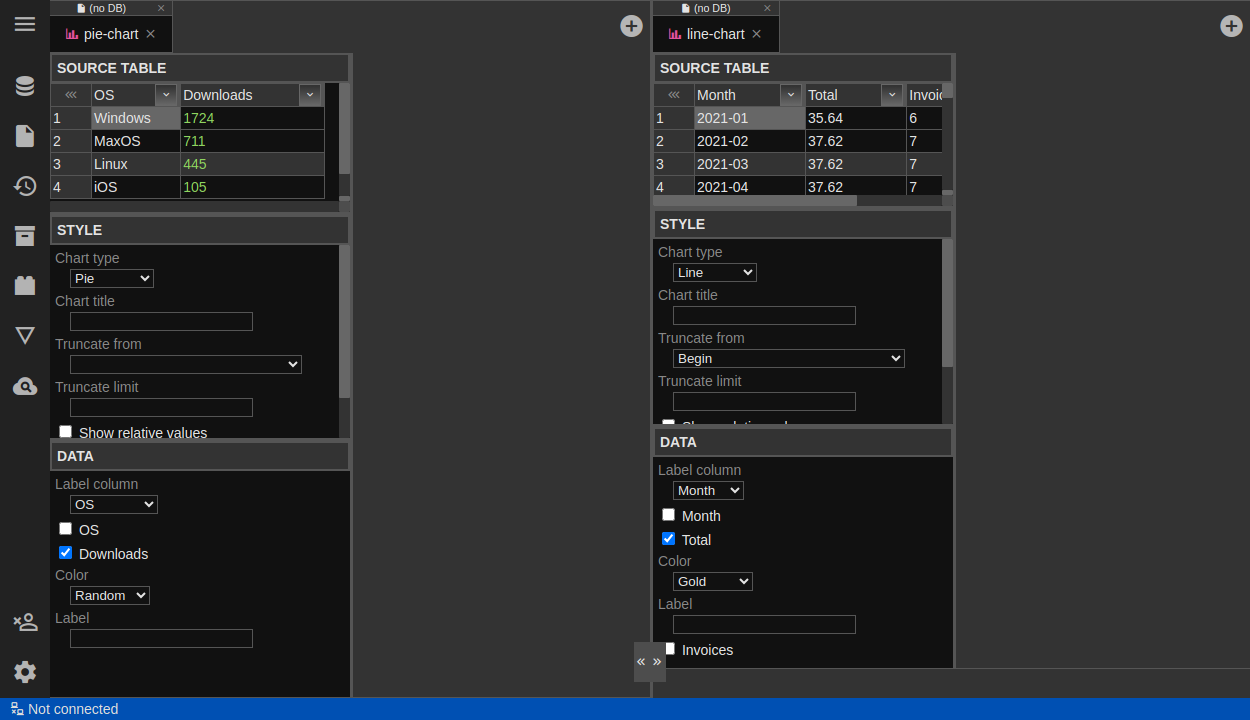Select the line-chart tab

(715, 34)
